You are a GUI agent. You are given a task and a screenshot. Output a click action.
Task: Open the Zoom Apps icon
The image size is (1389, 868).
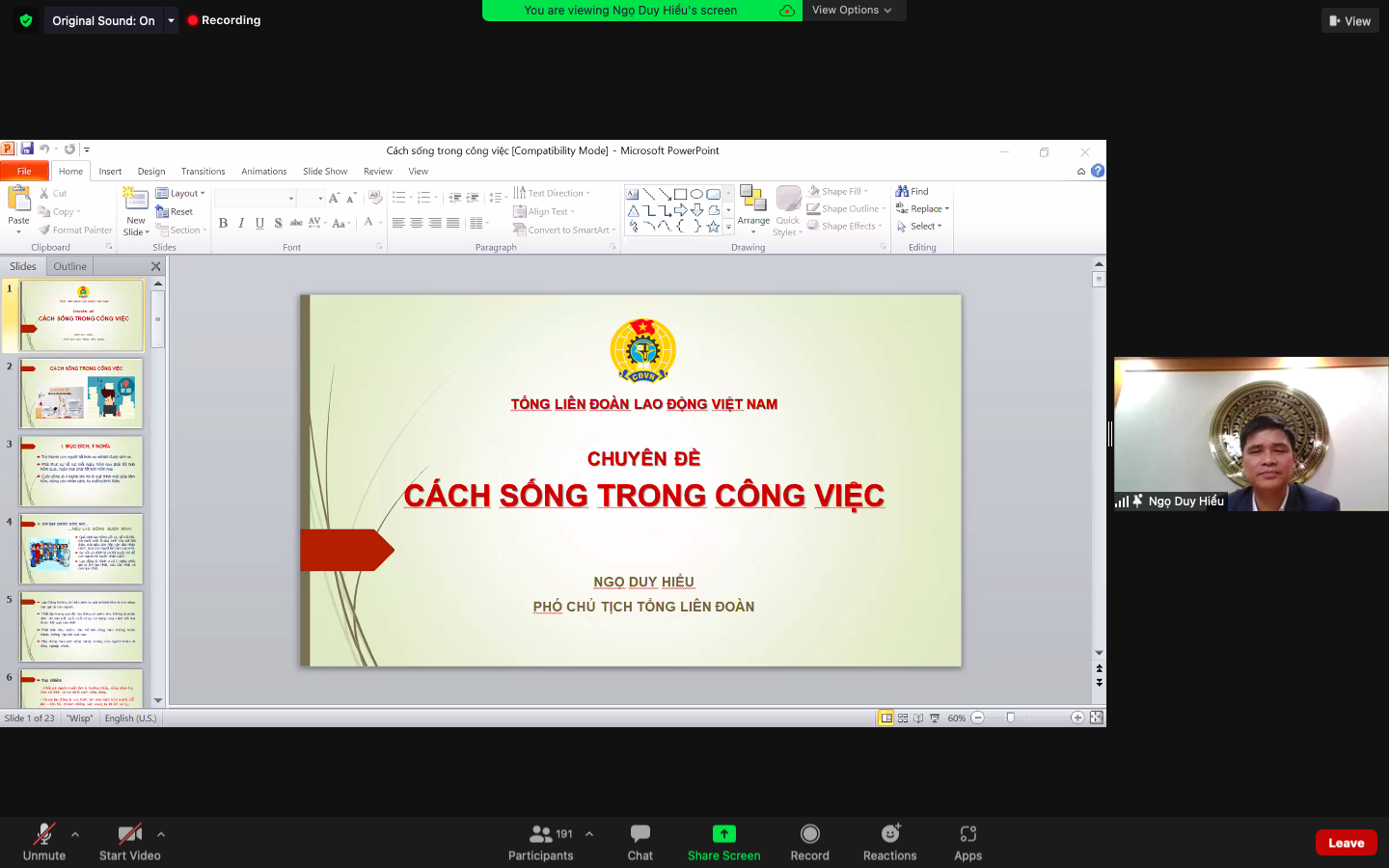coord(967,834)
